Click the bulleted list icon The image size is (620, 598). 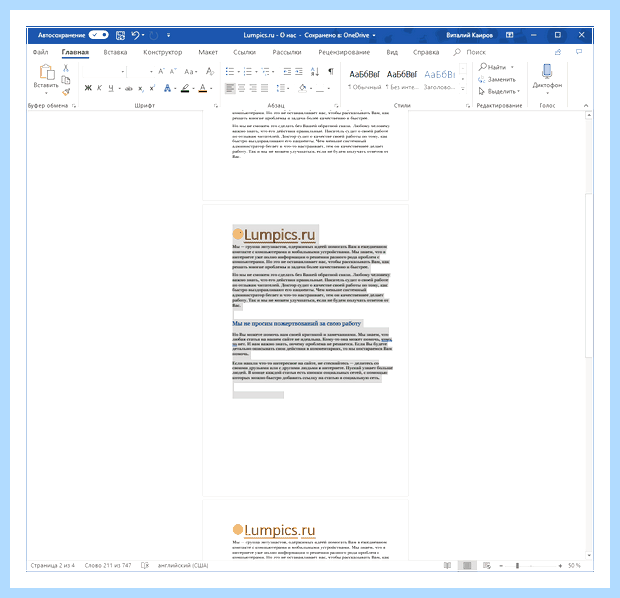230,72
